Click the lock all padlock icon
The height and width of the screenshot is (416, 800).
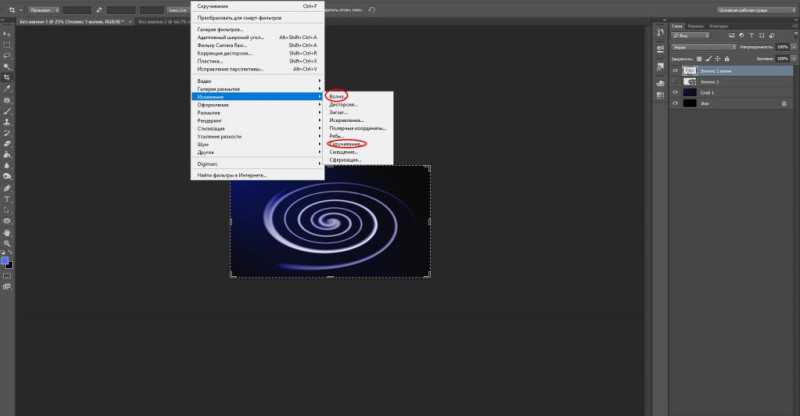click(x=727, y=59)
